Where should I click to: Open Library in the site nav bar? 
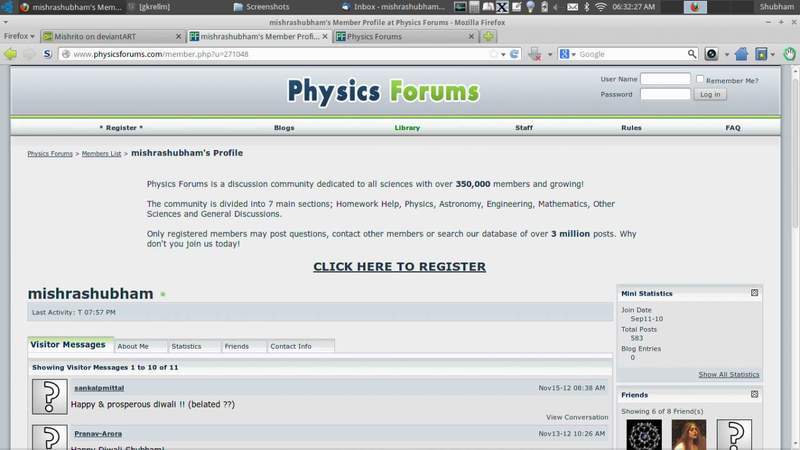(x=407, y=128)
